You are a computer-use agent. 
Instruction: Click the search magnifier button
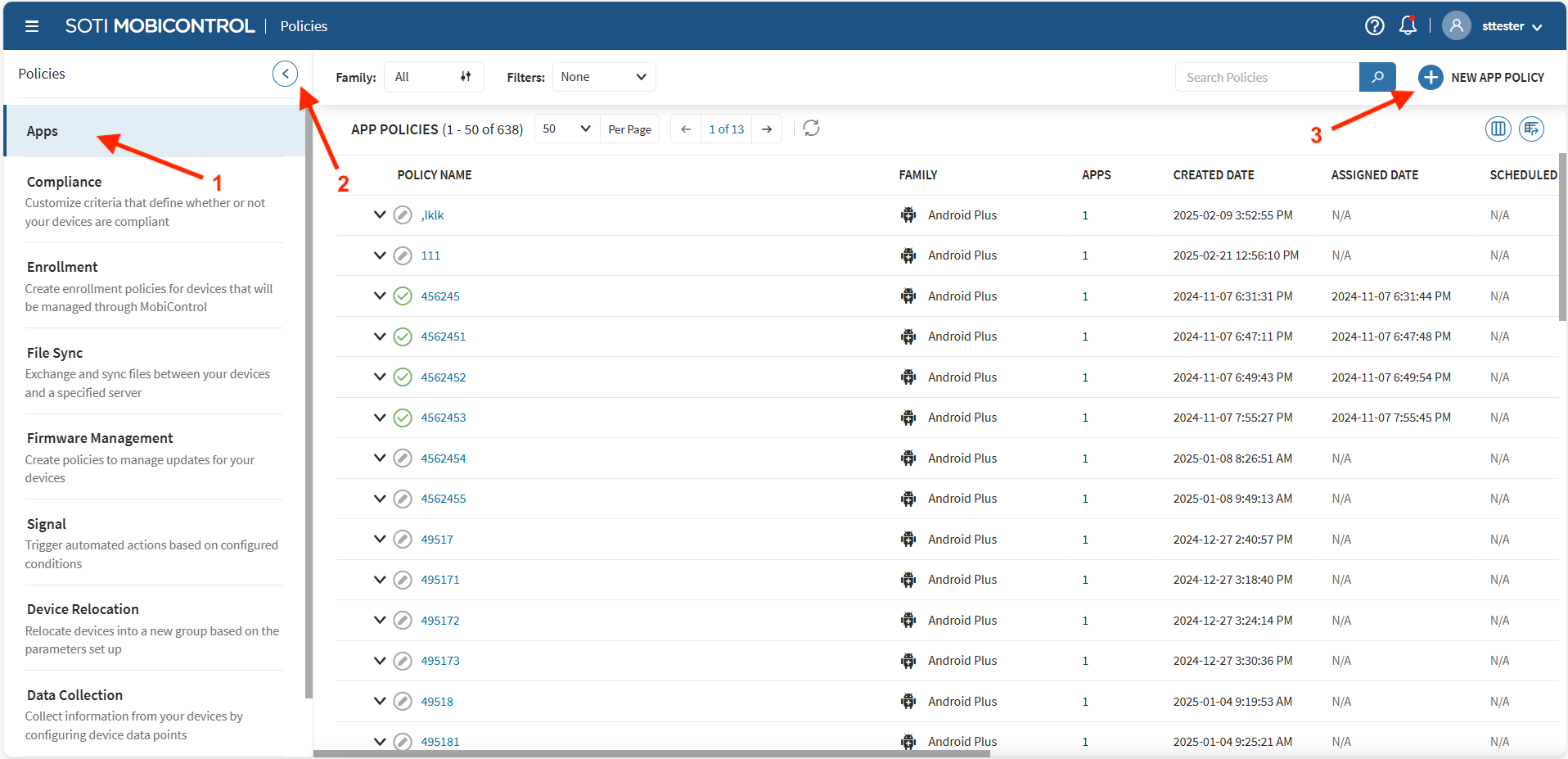[x=1377, y=77]
